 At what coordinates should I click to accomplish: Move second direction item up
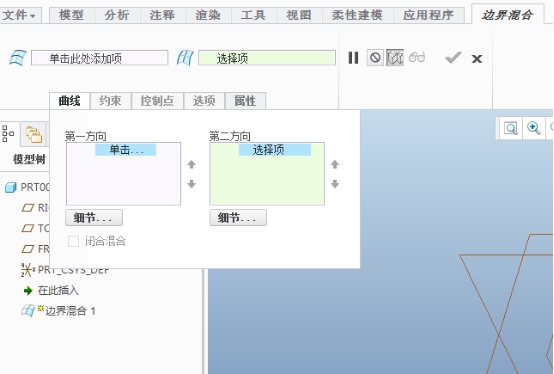pyautogui.click(x=335, y=164)
